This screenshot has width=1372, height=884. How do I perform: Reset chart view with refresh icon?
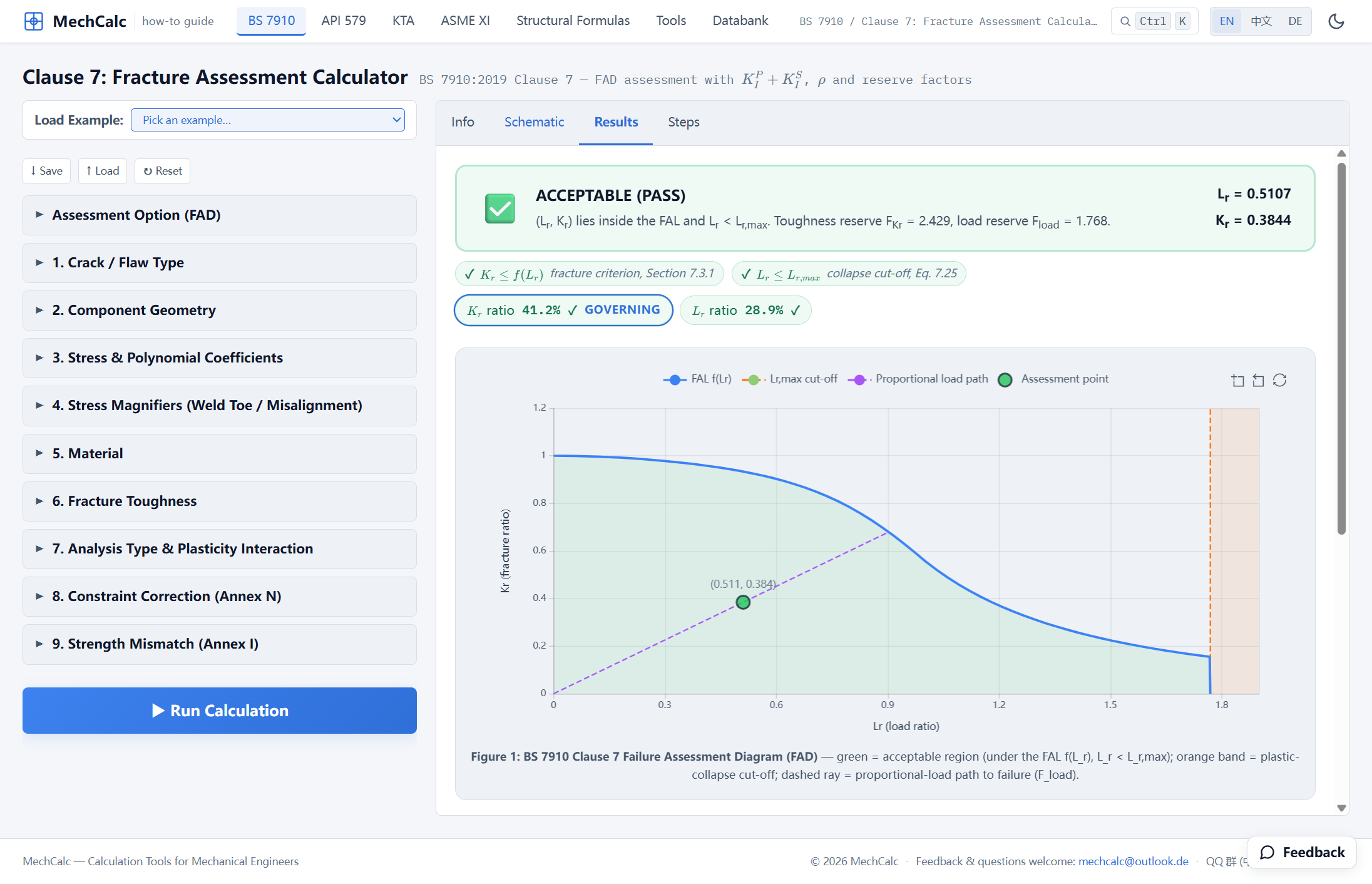point(1279,380)
